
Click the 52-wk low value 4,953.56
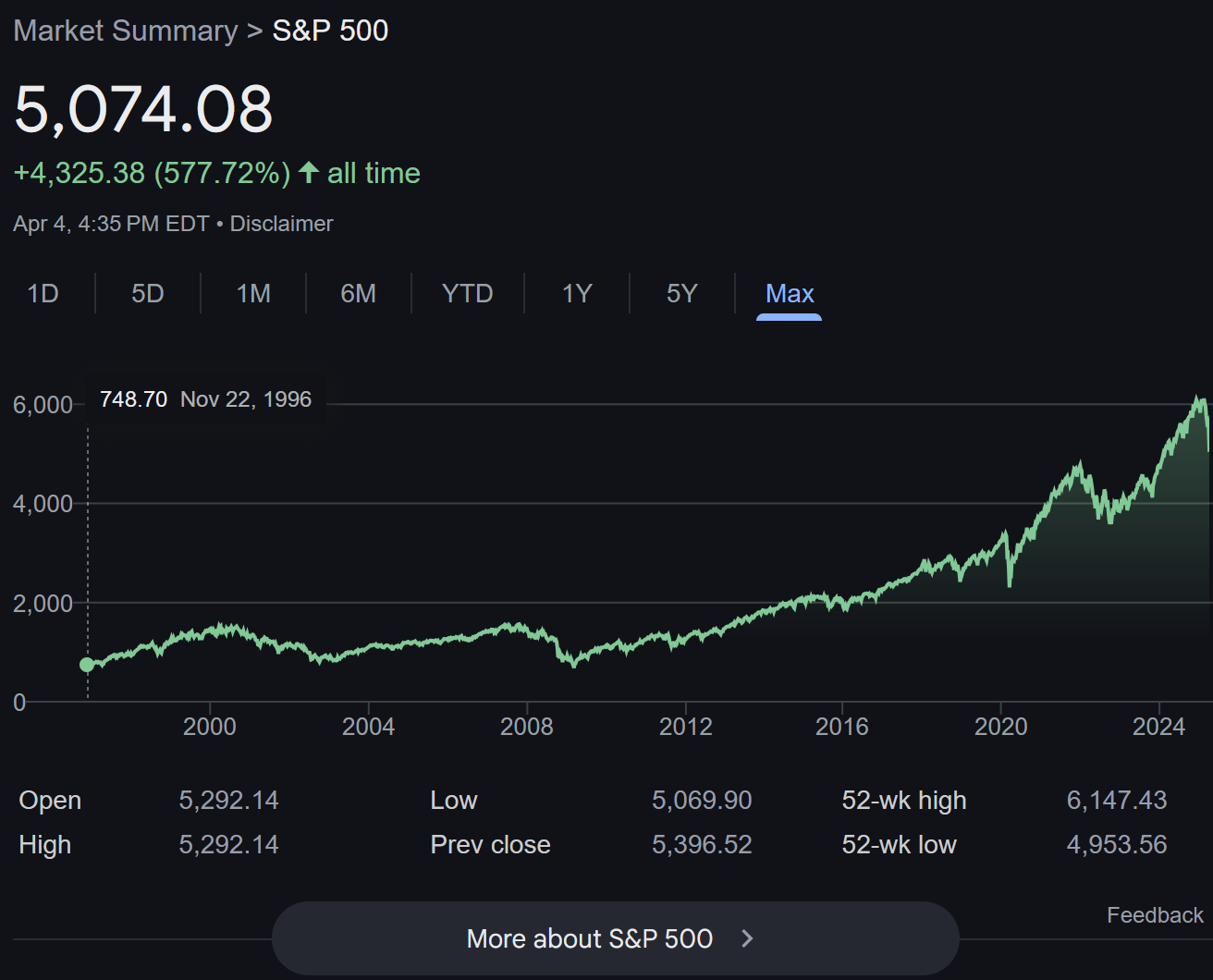tap(1117, 845)
